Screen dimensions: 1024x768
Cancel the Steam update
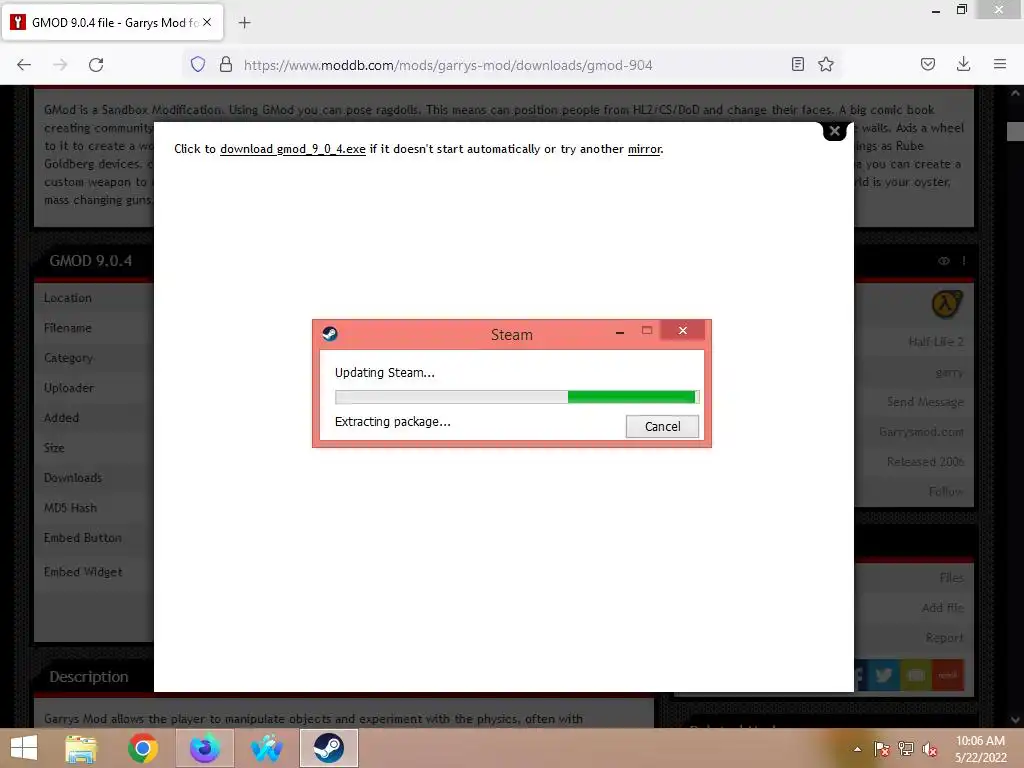click(x=662, y=426)
